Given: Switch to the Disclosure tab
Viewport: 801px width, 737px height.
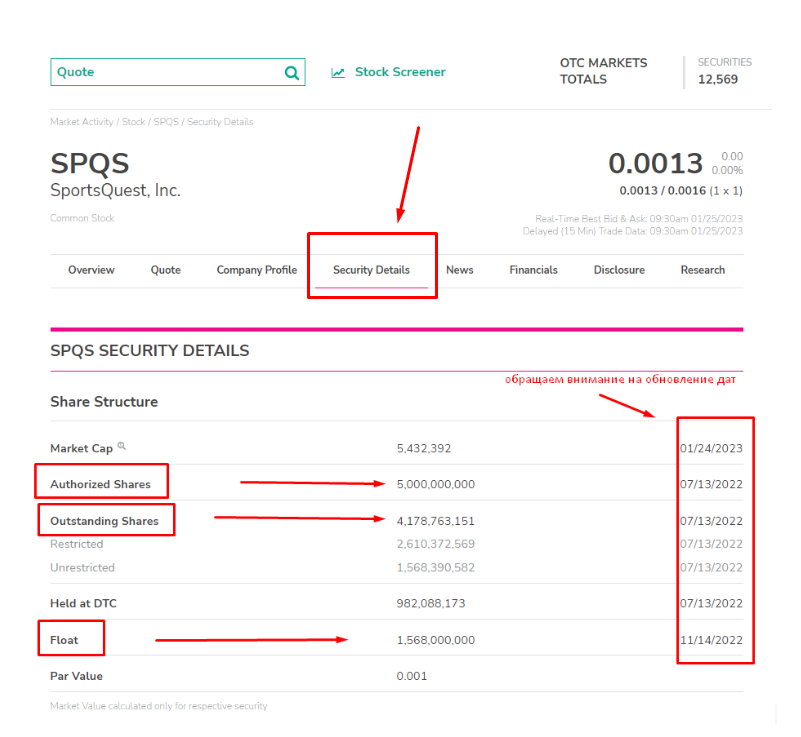Looking at the screenshot, I should tap(619, 270).
